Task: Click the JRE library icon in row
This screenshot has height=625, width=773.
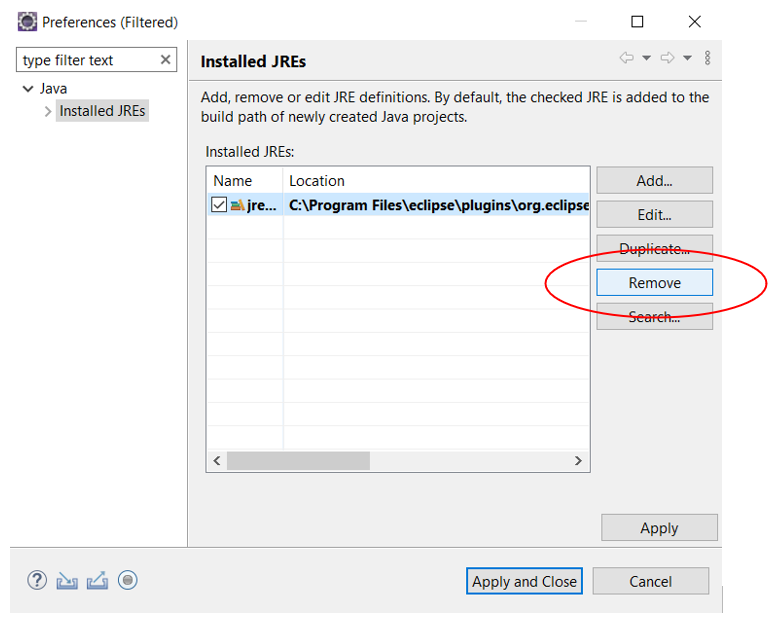Action: pos(238,205)
